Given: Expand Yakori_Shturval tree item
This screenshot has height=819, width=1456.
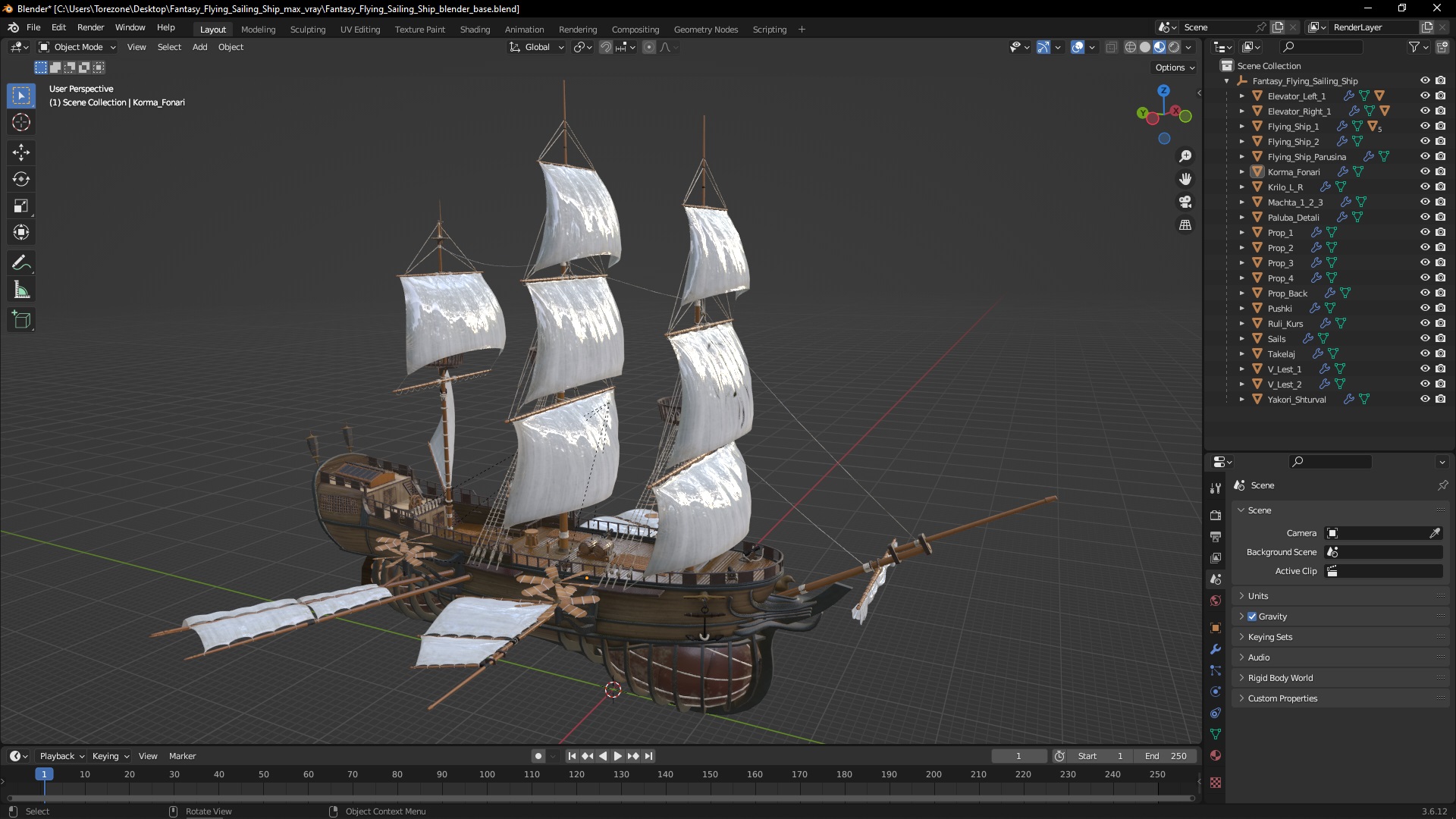Looking at the screenshot, I should [1241, 400].
